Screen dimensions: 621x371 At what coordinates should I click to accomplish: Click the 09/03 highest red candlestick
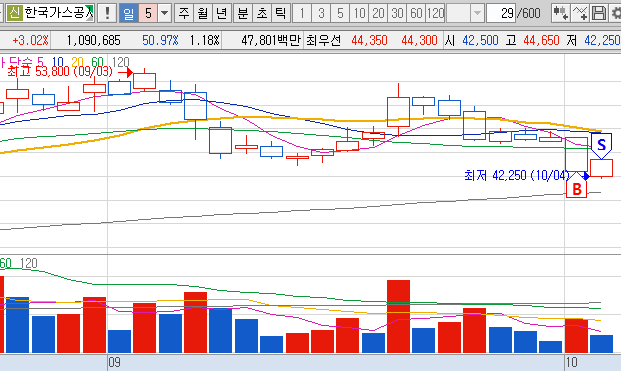pyautogui.click(x=145, y=81)
